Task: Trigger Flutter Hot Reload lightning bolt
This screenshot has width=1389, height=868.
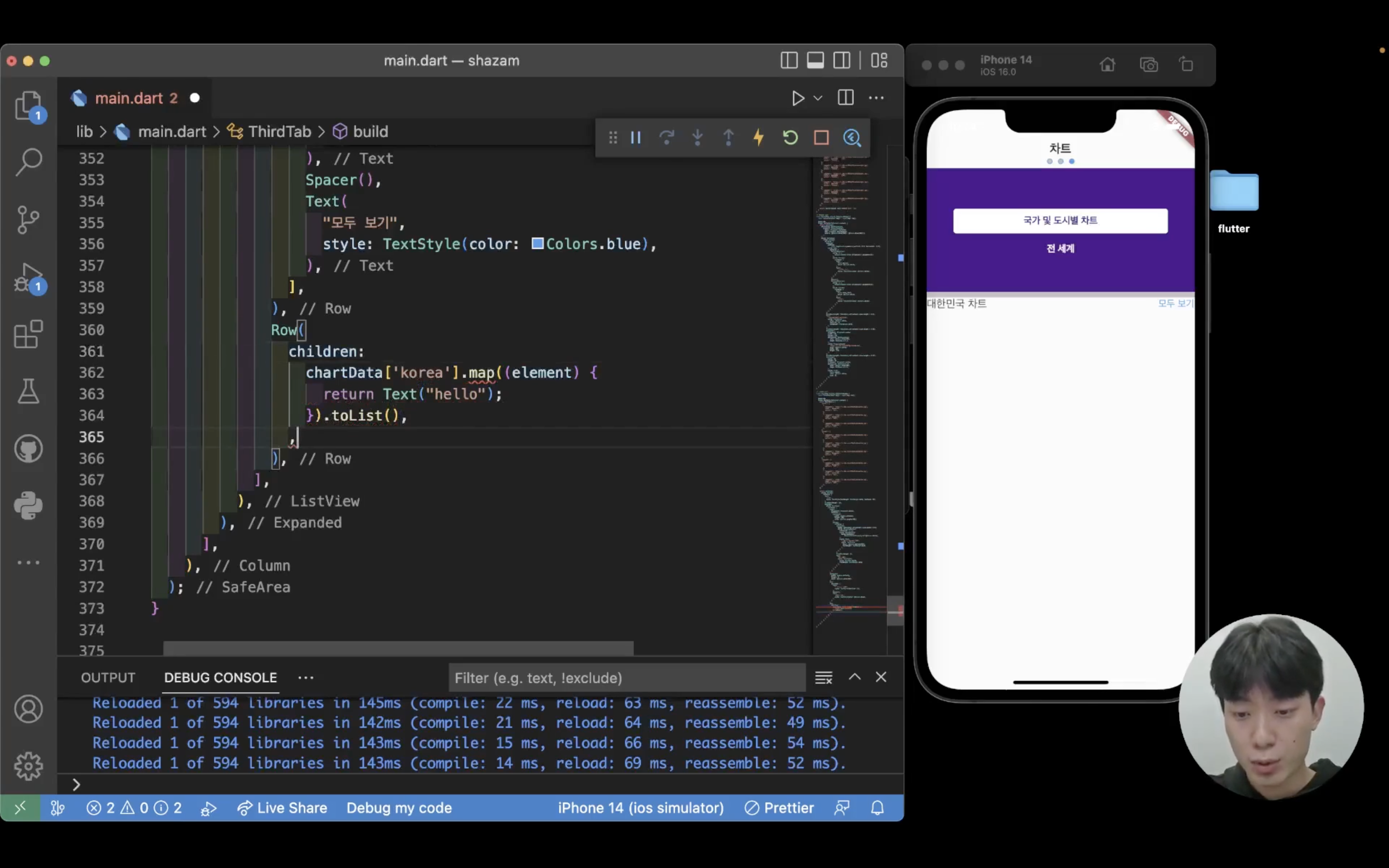Action: pos(759,138)
